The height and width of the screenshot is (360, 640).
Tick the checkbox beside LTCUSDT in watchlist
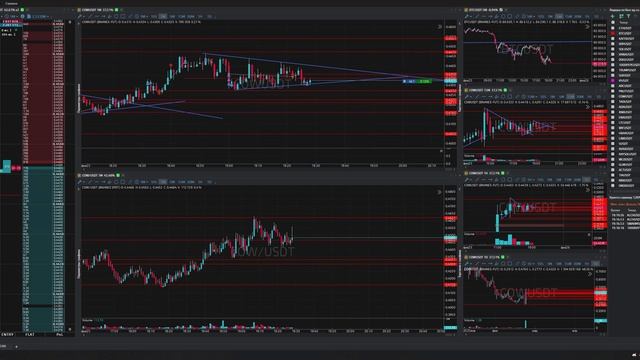[613, 123]
